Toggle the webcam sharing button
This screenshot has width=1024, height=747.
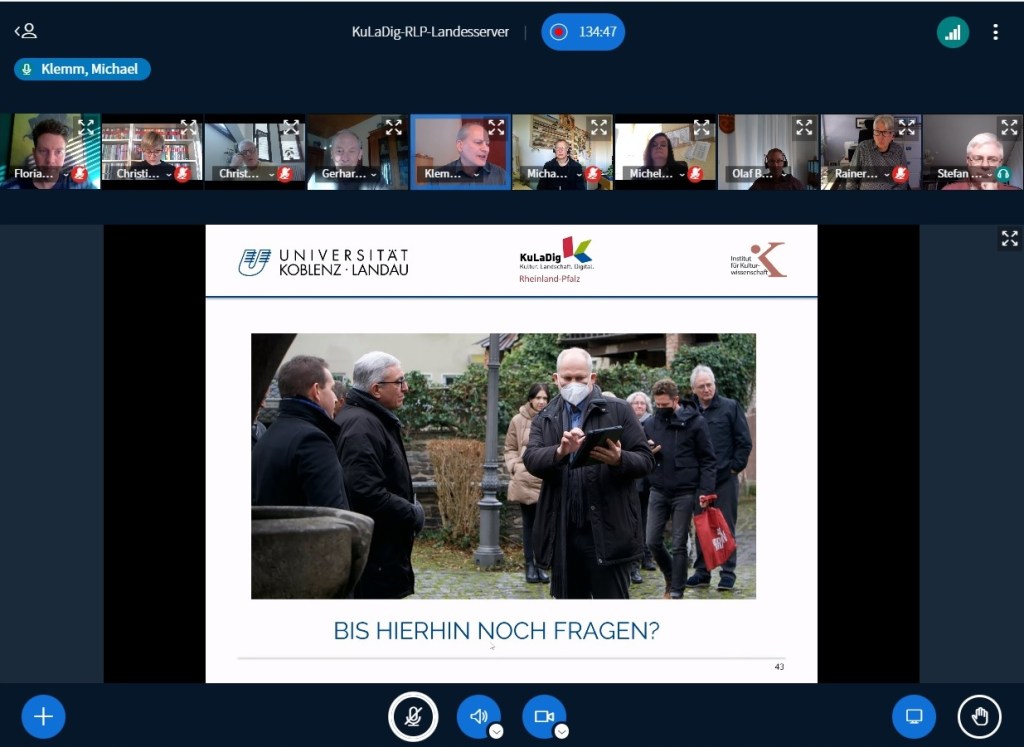coord(543,716)
